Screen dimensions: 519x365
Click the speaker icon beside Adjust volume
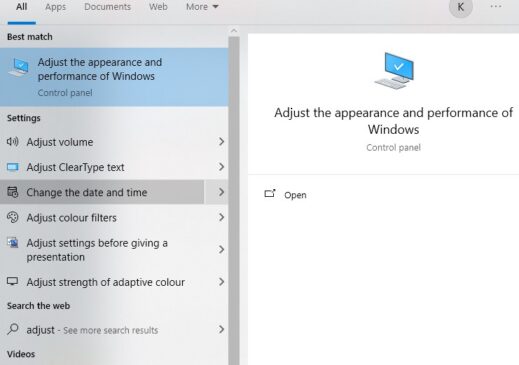click(x=13, y=142)
